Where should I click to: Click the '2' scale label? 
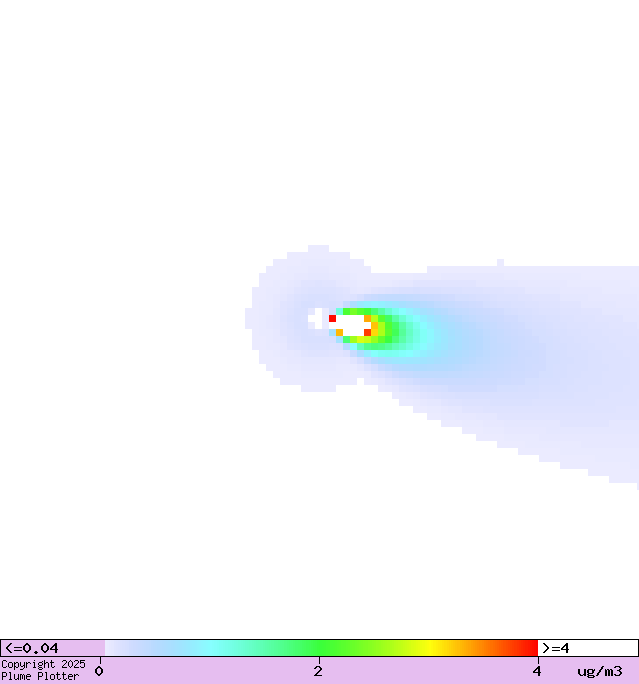pyautogui.click(x=318, y=671)
